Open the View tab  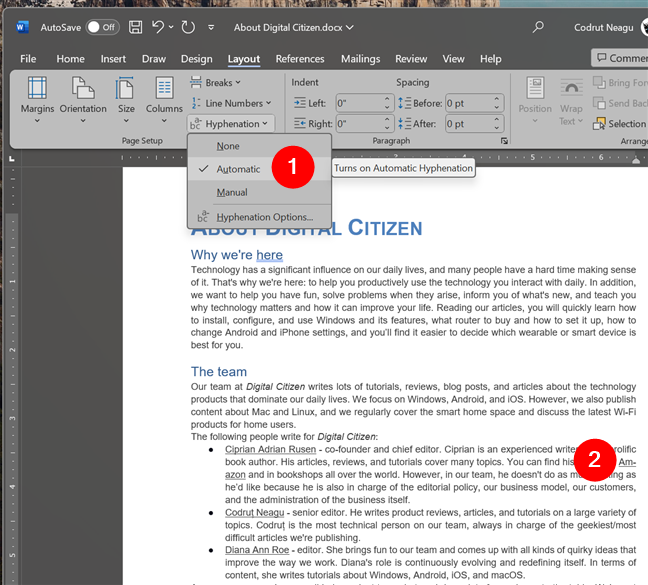click(453, 59)
